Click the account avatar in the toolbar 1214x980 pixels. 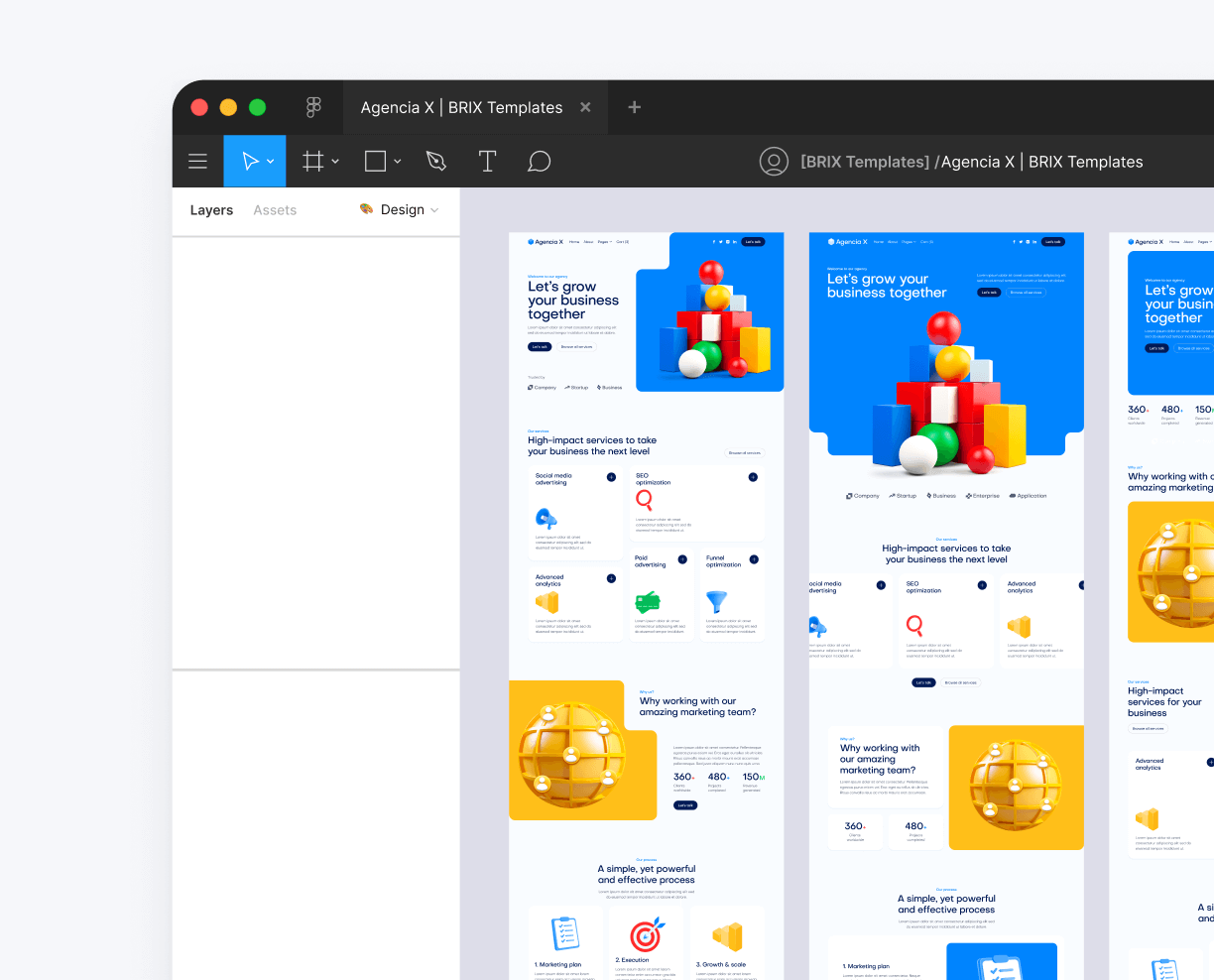coord(774,161)
